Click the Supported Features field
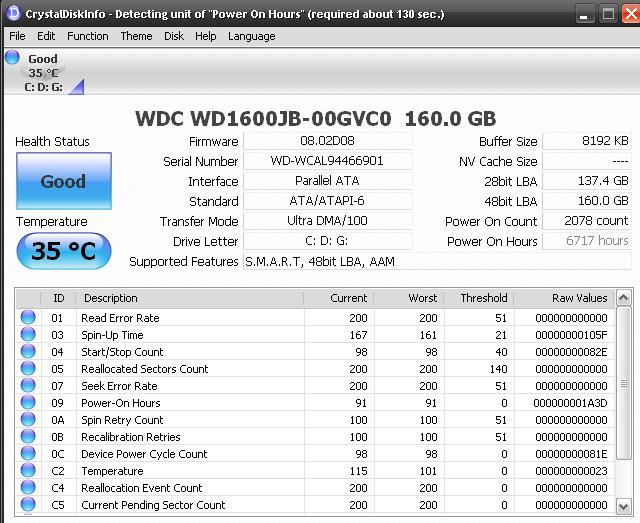Viewport: 640px width, 523px height. [437, 261]
